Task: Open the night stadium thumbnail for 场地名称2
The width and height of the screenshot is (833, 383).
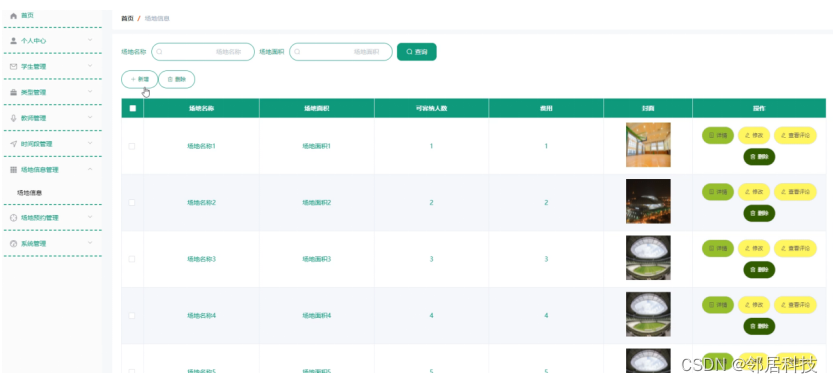Action: click(648, 201)
